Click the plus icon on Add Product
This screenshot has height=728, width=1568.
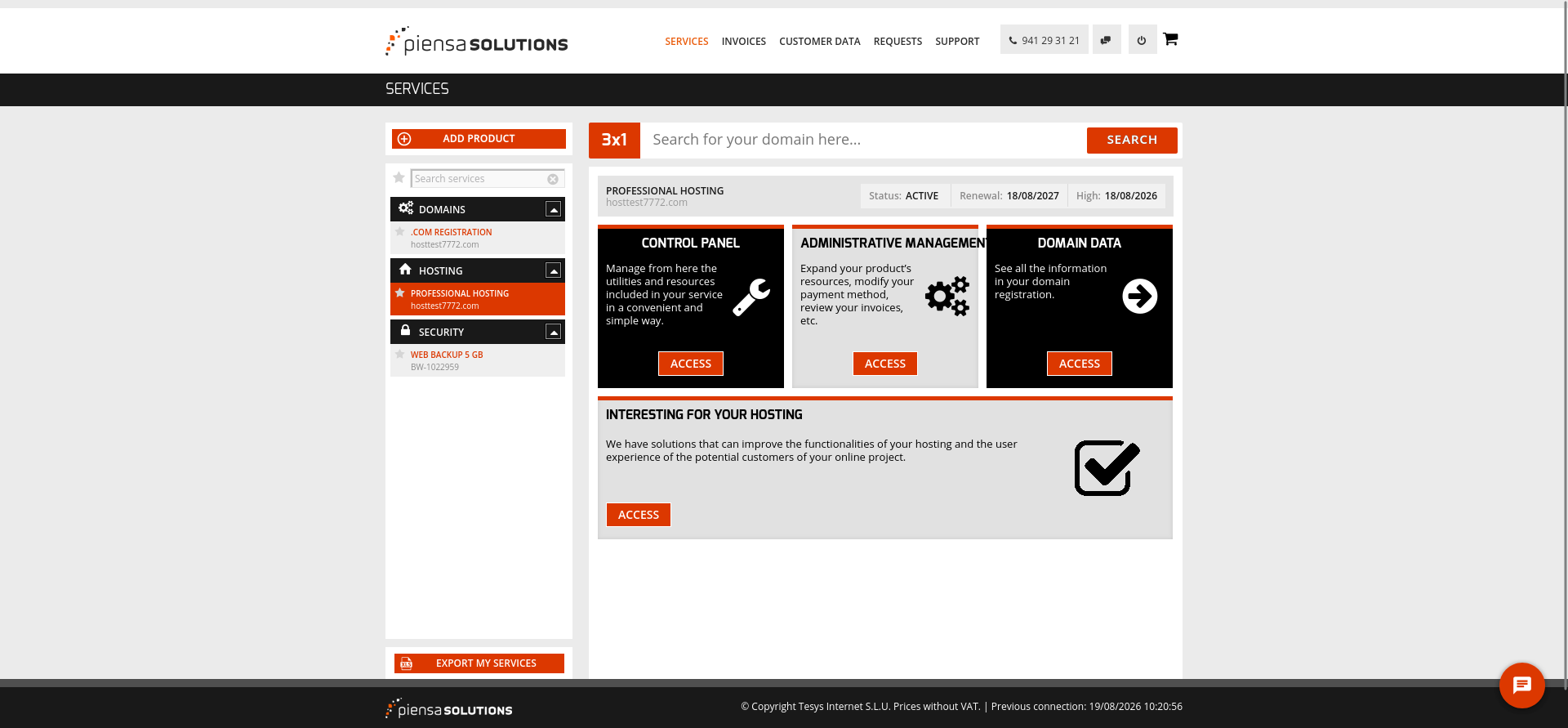coord(404,139)
